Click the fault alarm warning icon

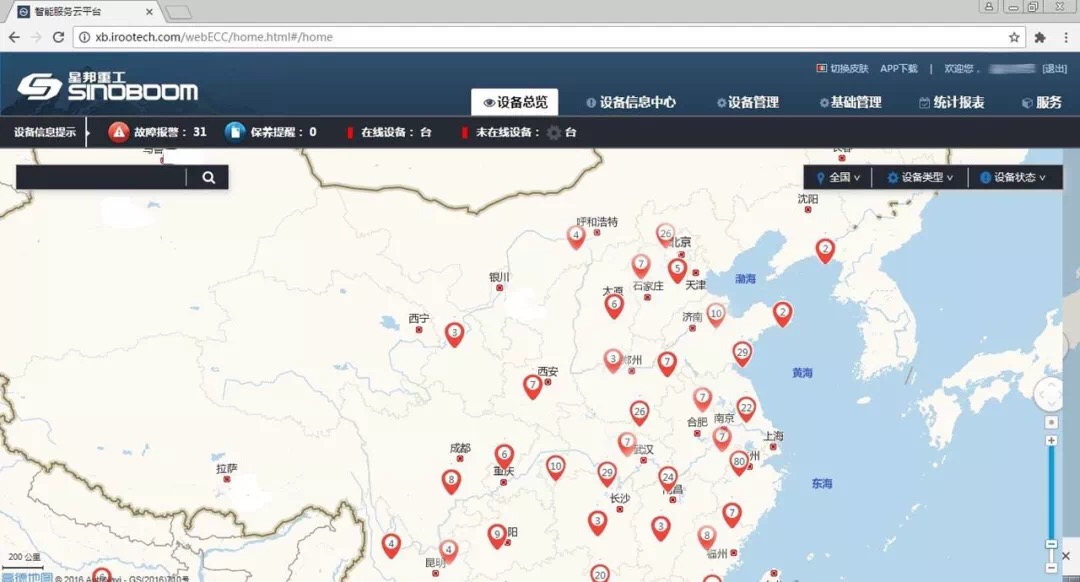pyautogui.click(x=119, y=132)
